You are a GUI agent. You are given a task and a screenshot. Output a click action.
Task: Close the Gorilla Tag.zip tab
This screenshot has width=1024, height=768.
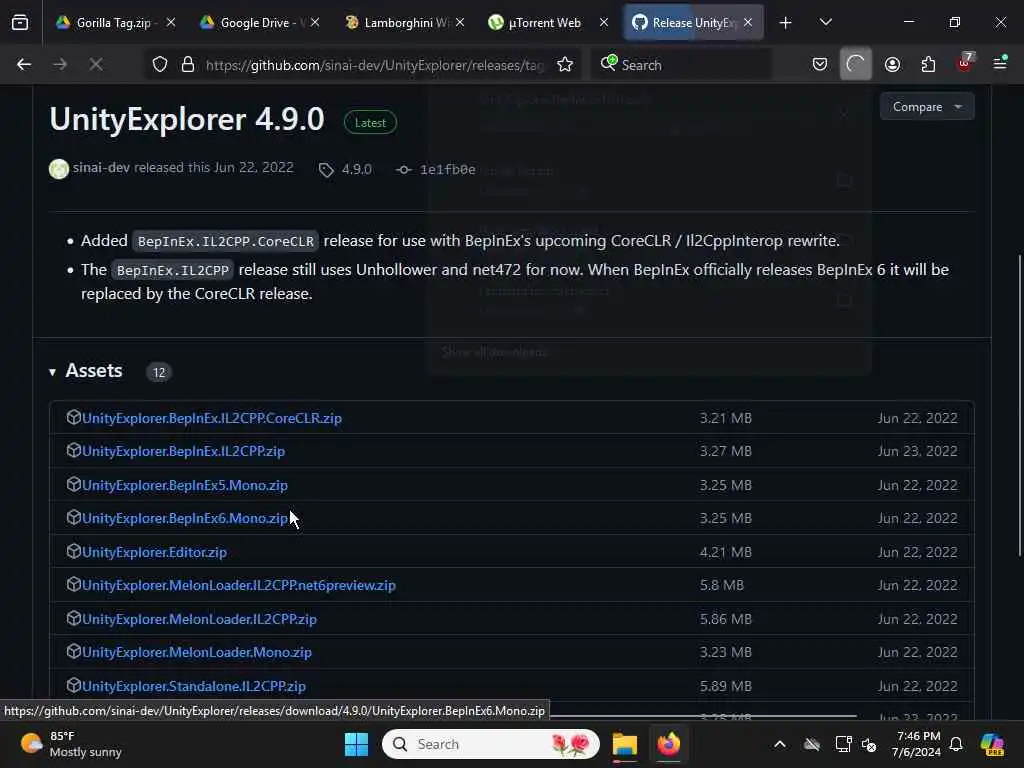click(x=170, y=22)
